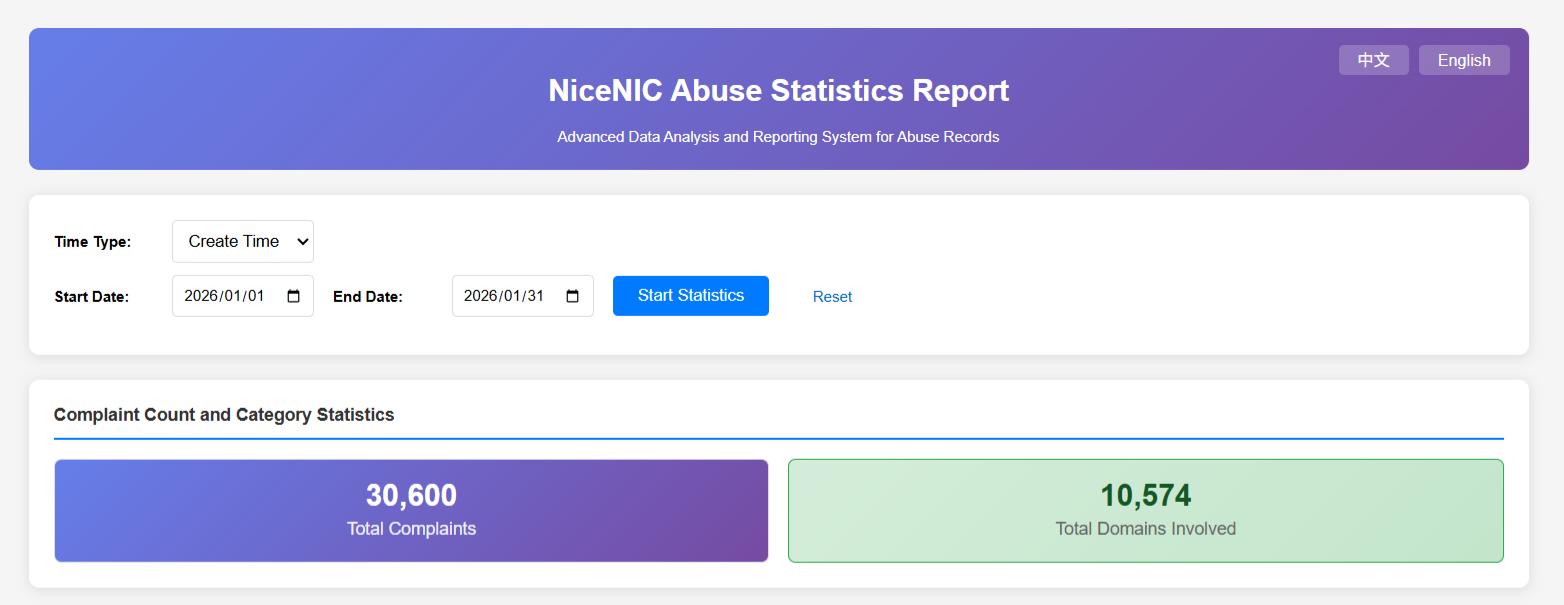Open the Create Time selection list
This screenshot has height=605, width=1564.
pos(242,241)
